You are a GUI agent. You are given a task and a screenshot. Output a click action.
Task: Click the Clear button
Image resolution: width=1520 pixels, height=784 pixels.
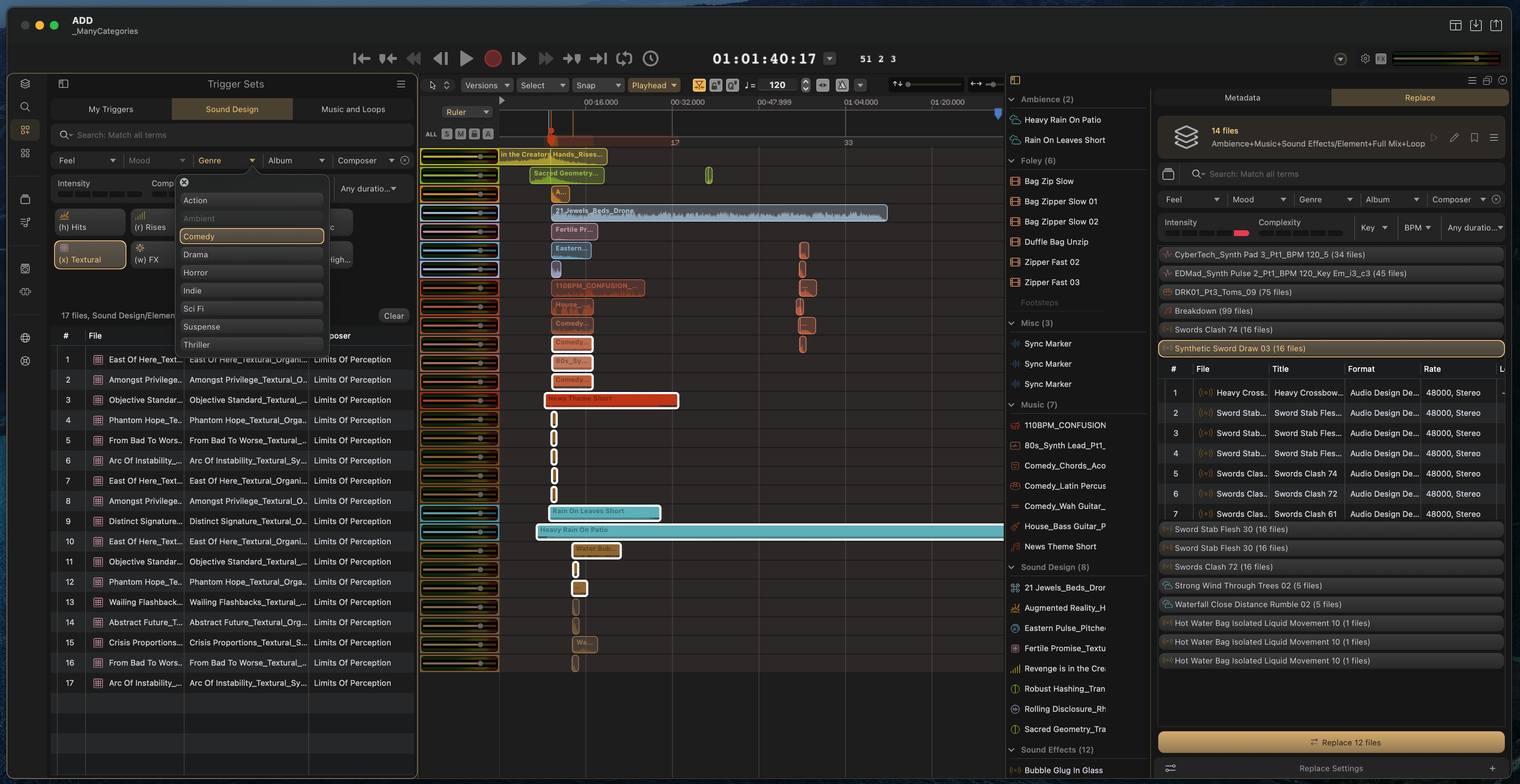pyautogui.click(x=394, y=315)
